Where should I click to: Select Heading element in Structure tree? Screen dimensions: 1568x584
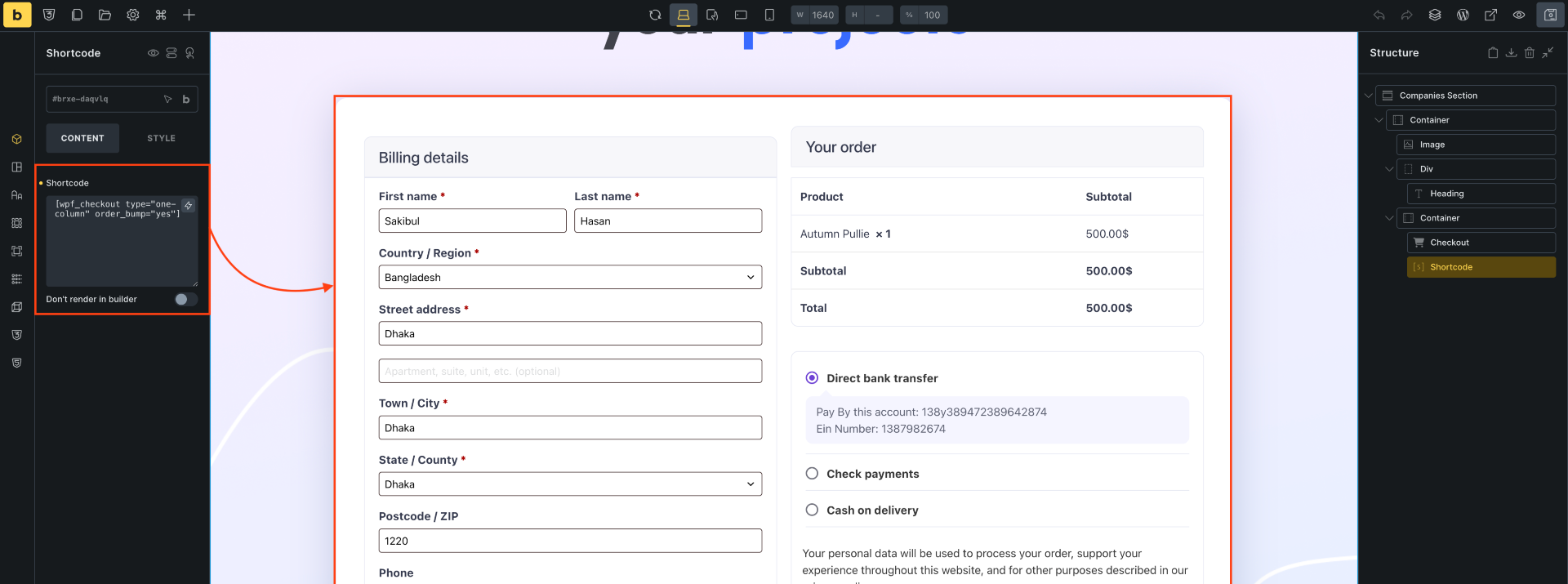(1446, 194)
